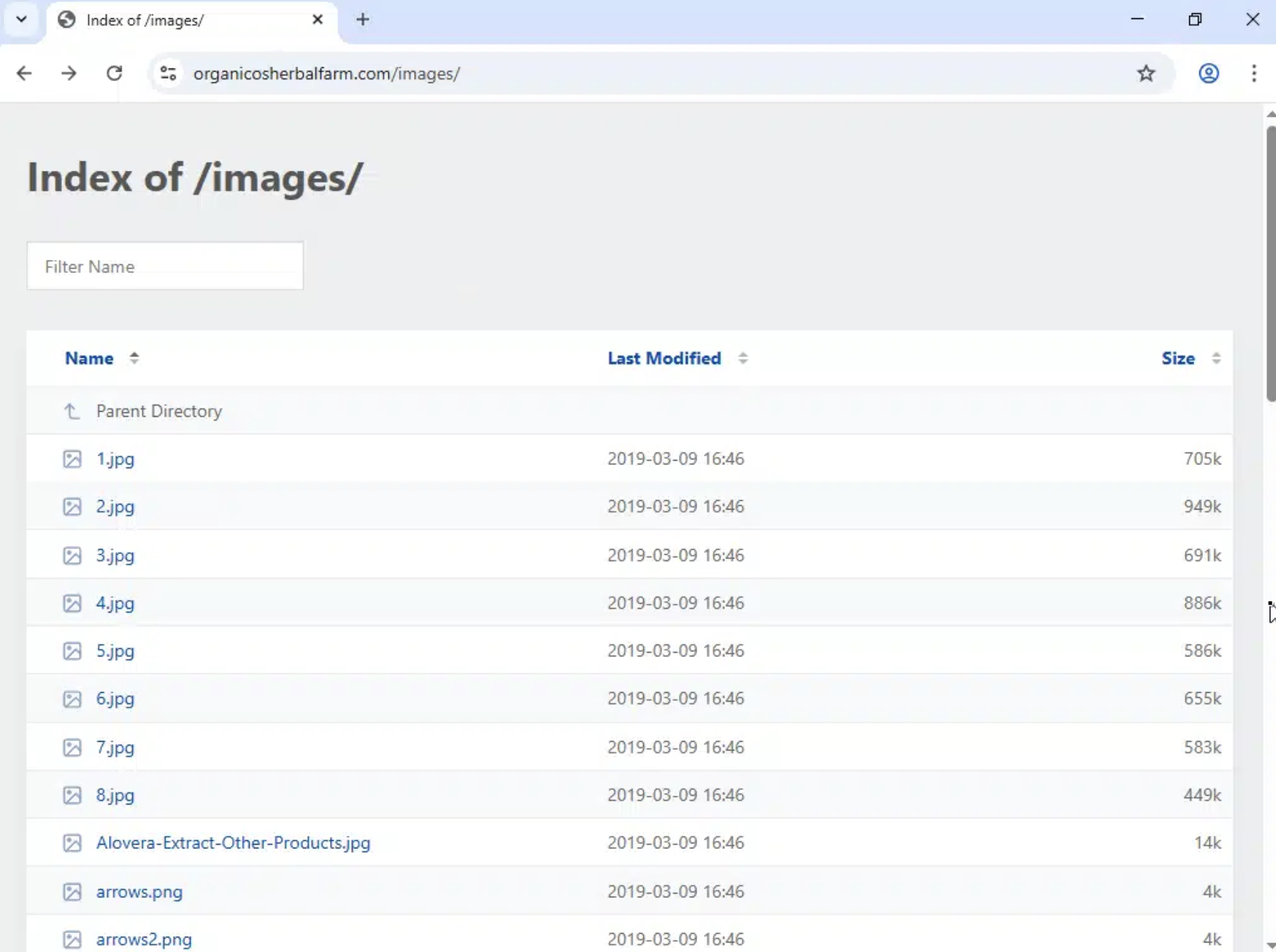Open the Chrome three-dot menu

(1254, 73)
